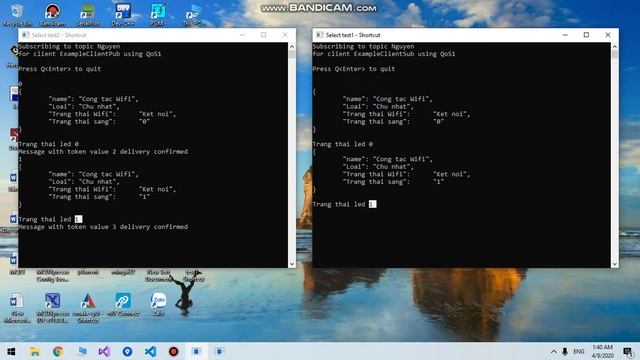
Task: Click the test2 window title bar icon
Action: tap(26, 35)
